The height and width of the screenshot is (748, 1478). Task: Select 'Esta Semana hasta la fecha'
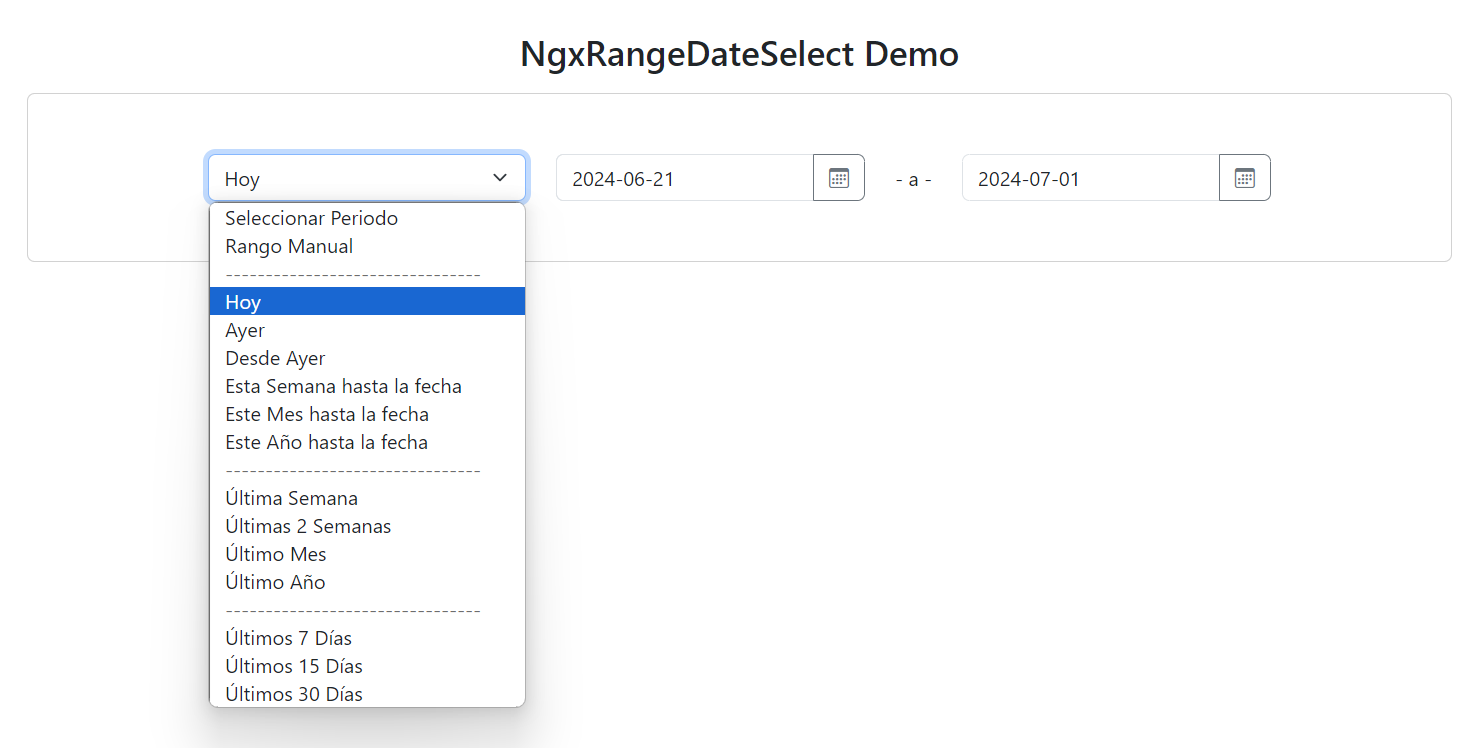367,386
